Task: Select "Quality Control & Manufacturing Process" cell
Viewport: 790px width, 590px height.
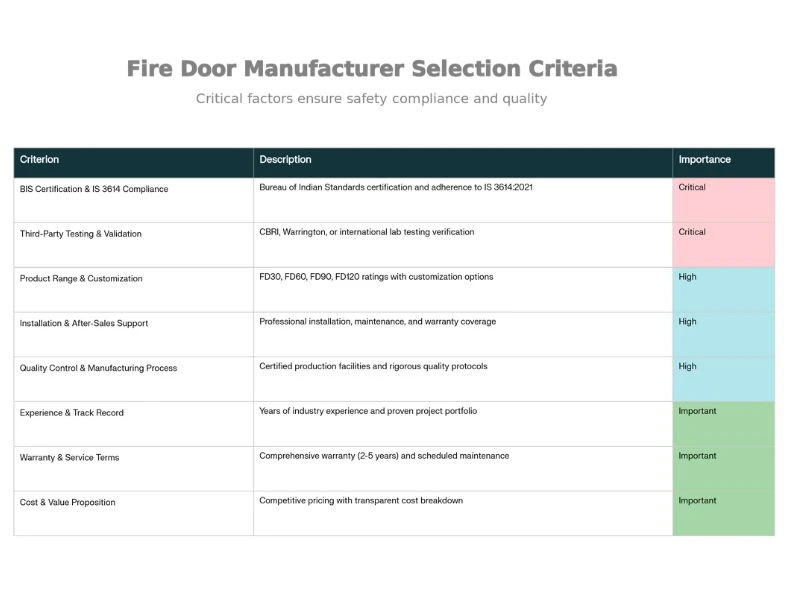Action: click(98, 368)
